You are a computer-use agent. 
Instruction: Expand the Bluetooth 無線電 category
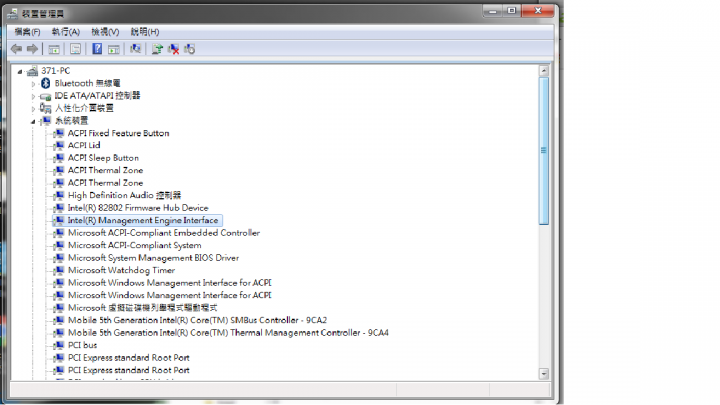click(33, 84)
